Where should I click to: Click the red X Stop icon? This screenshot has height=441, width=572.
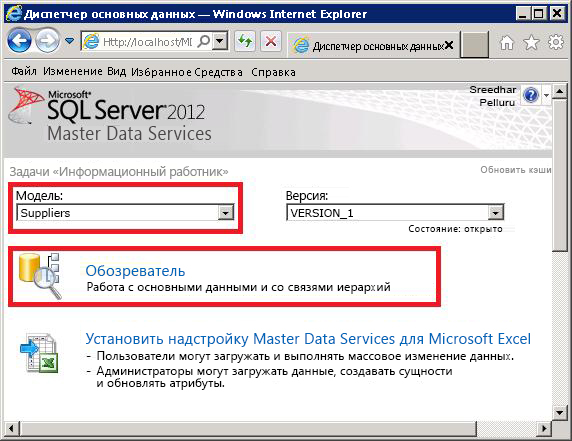click(271, 41)
